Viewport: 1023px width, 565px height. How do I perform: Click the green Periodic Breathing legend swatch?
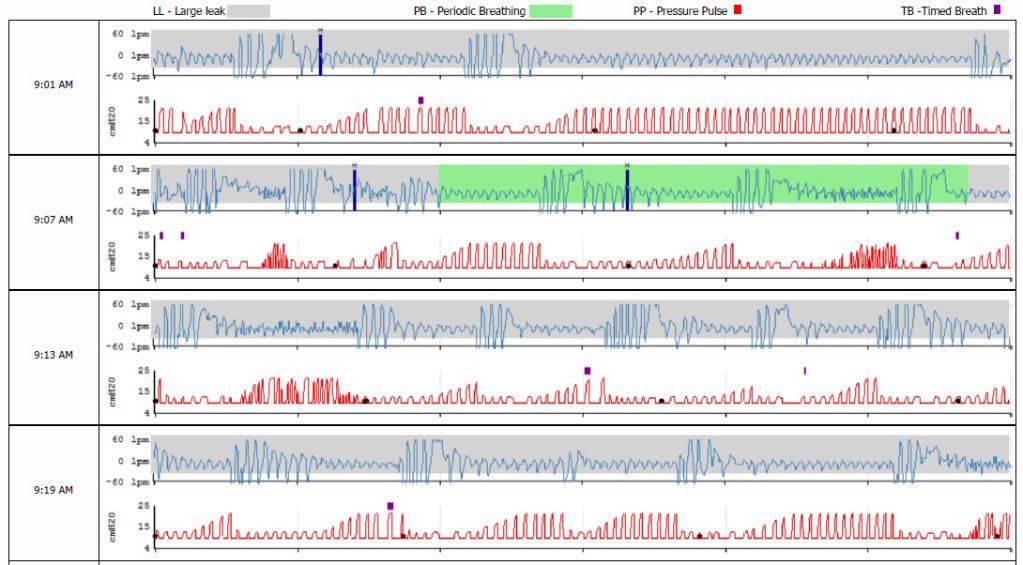[551, 11]
